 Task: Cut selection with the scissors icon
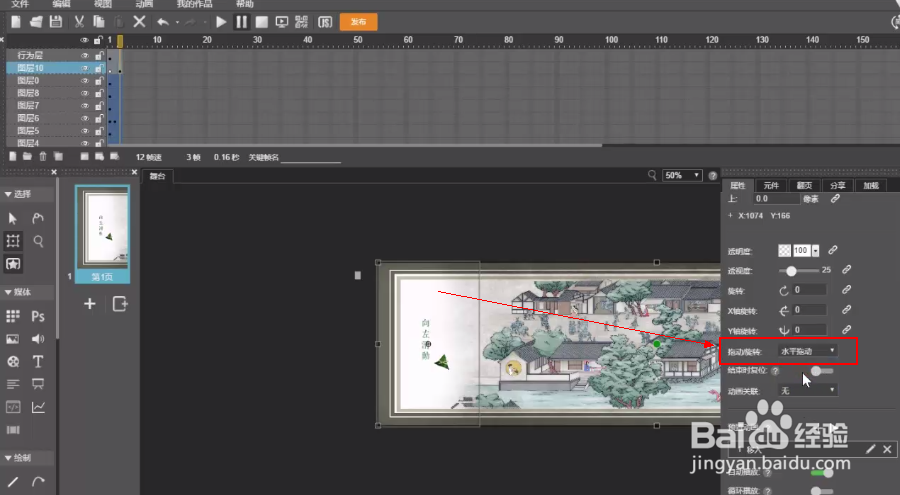(79, 22)
